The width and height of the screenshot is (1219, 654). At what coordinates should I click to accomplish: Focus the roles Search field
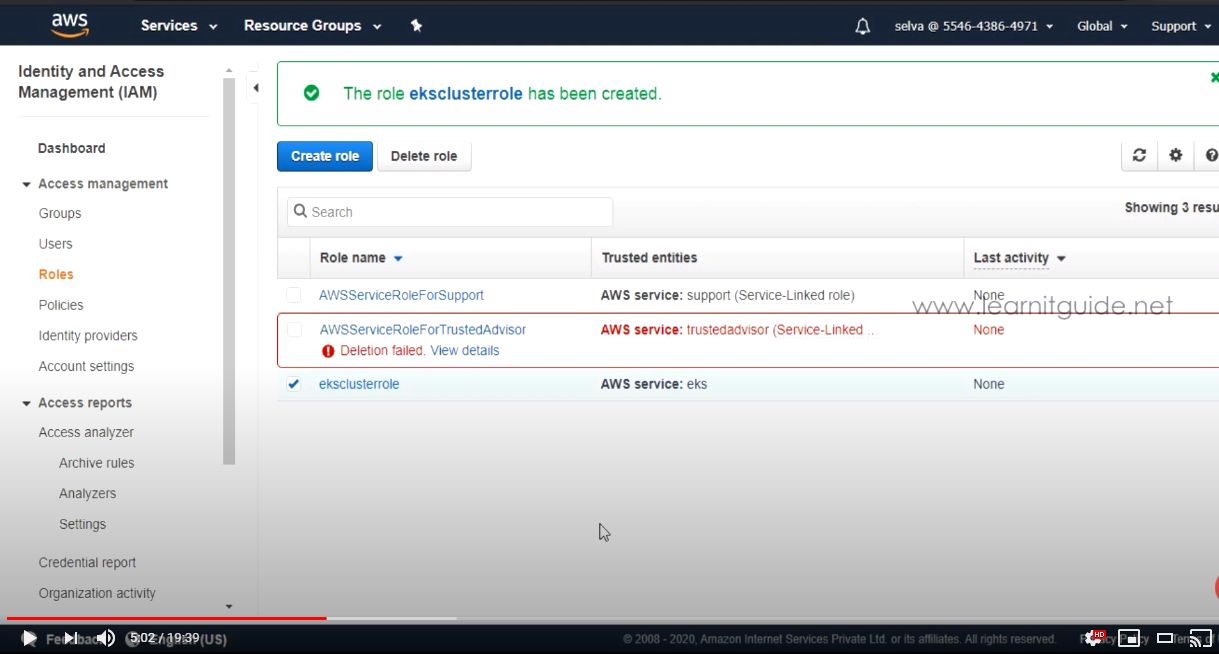450,212
